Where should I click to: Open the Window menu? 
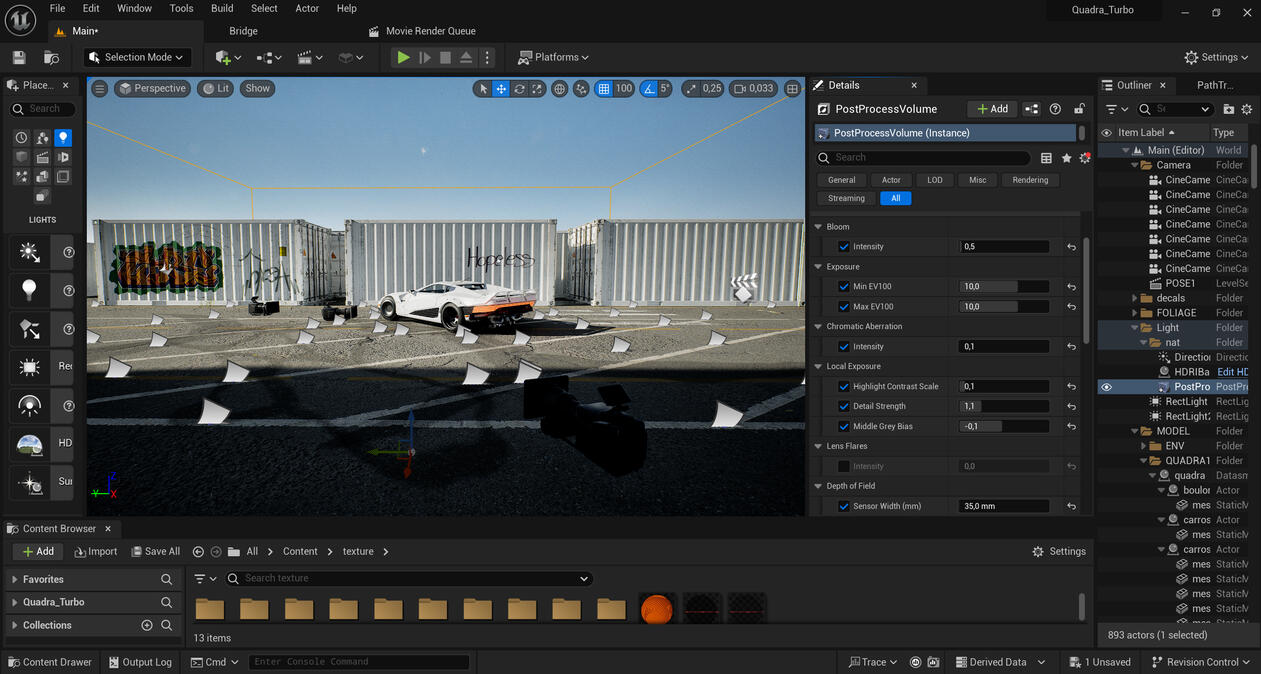pyautogui.click(x=134, y=8)
